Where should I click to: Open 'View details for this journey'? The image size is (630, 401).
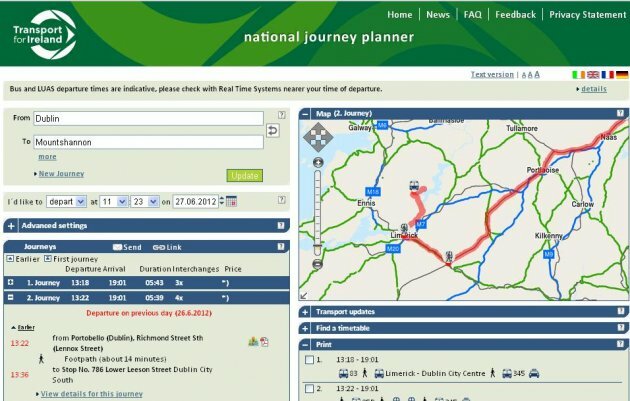point(92,394)
